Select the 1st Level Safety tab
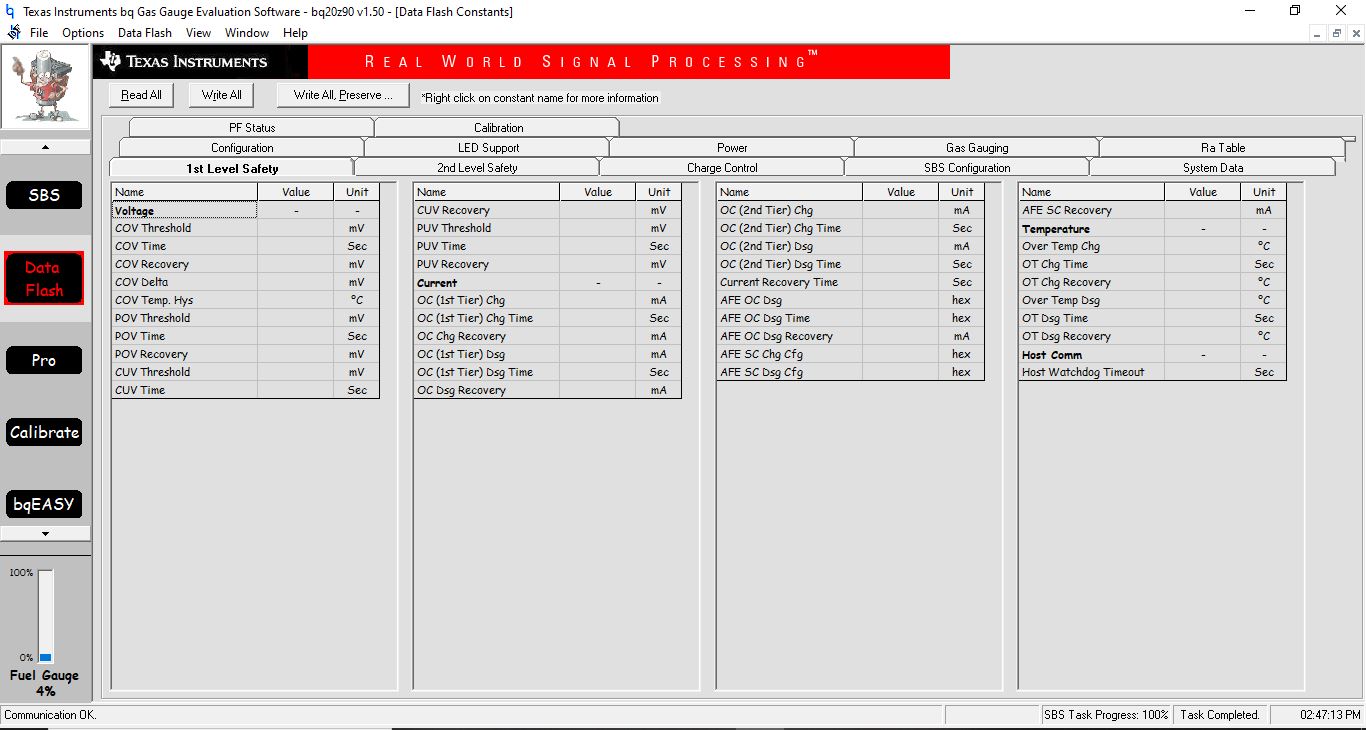Viewport: 1366px width, 730px height. 232,168
